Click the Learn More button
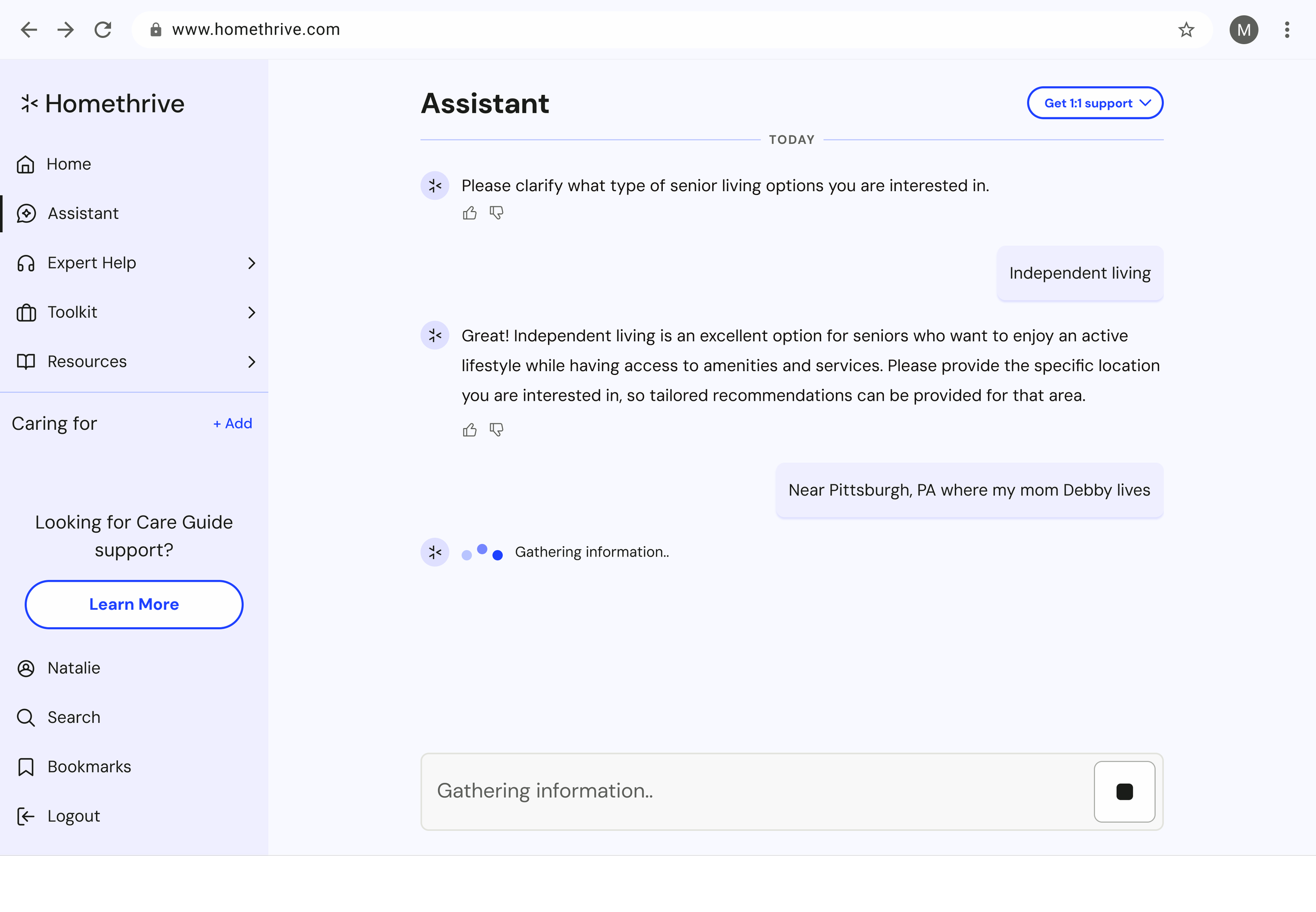Screen dimensions: 1316x912 134,604
